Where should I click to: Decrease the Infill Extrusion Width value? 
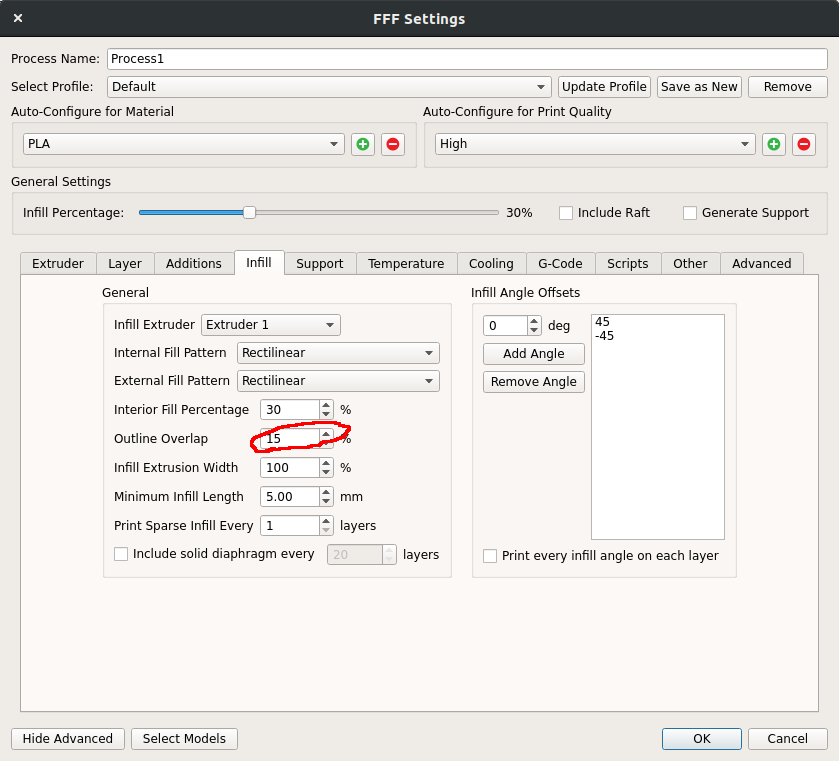[x=326, y=473]
